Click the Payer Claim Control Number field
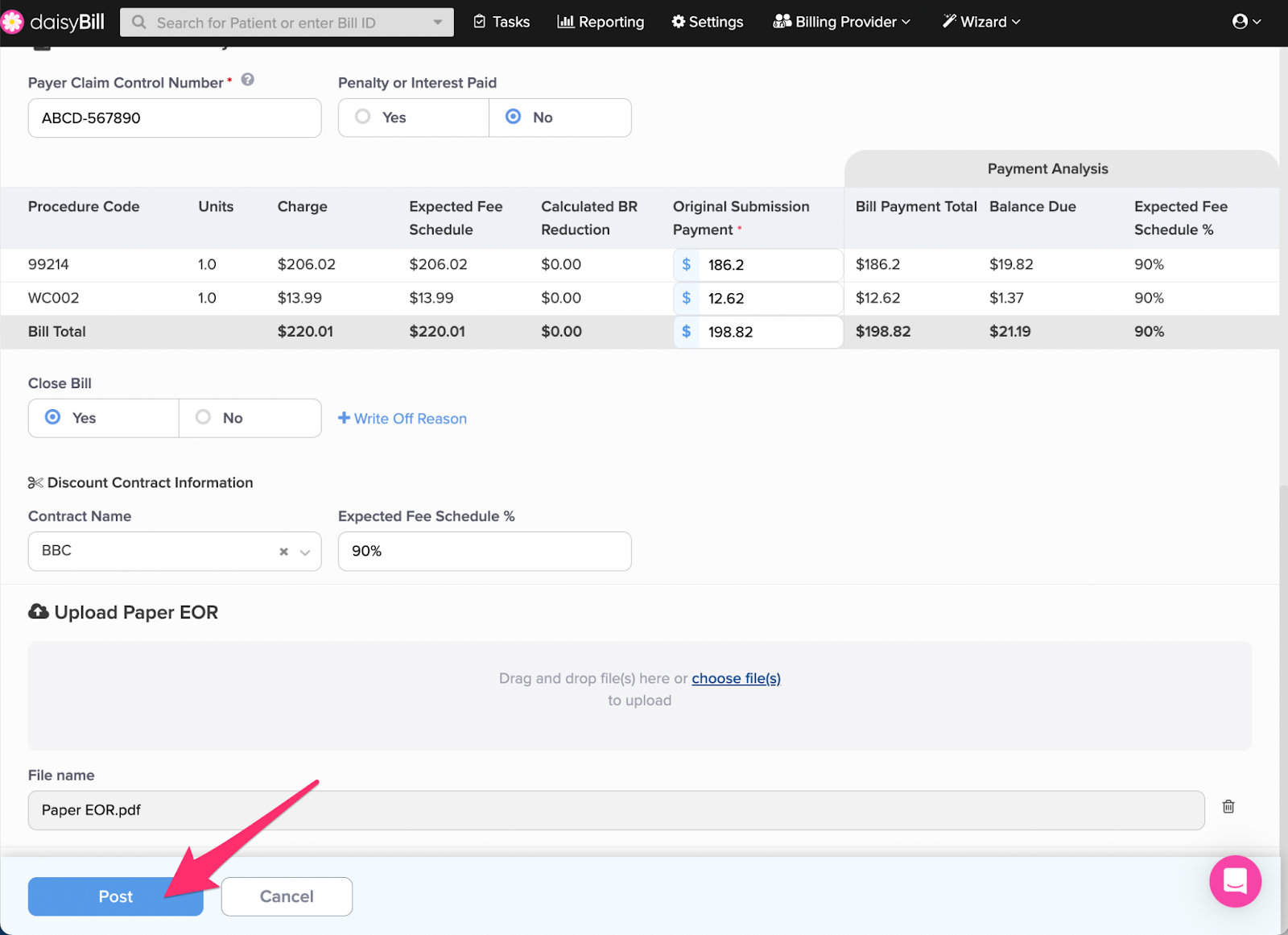The height and width of the screenshot is (935, 1288). point(175,118)
